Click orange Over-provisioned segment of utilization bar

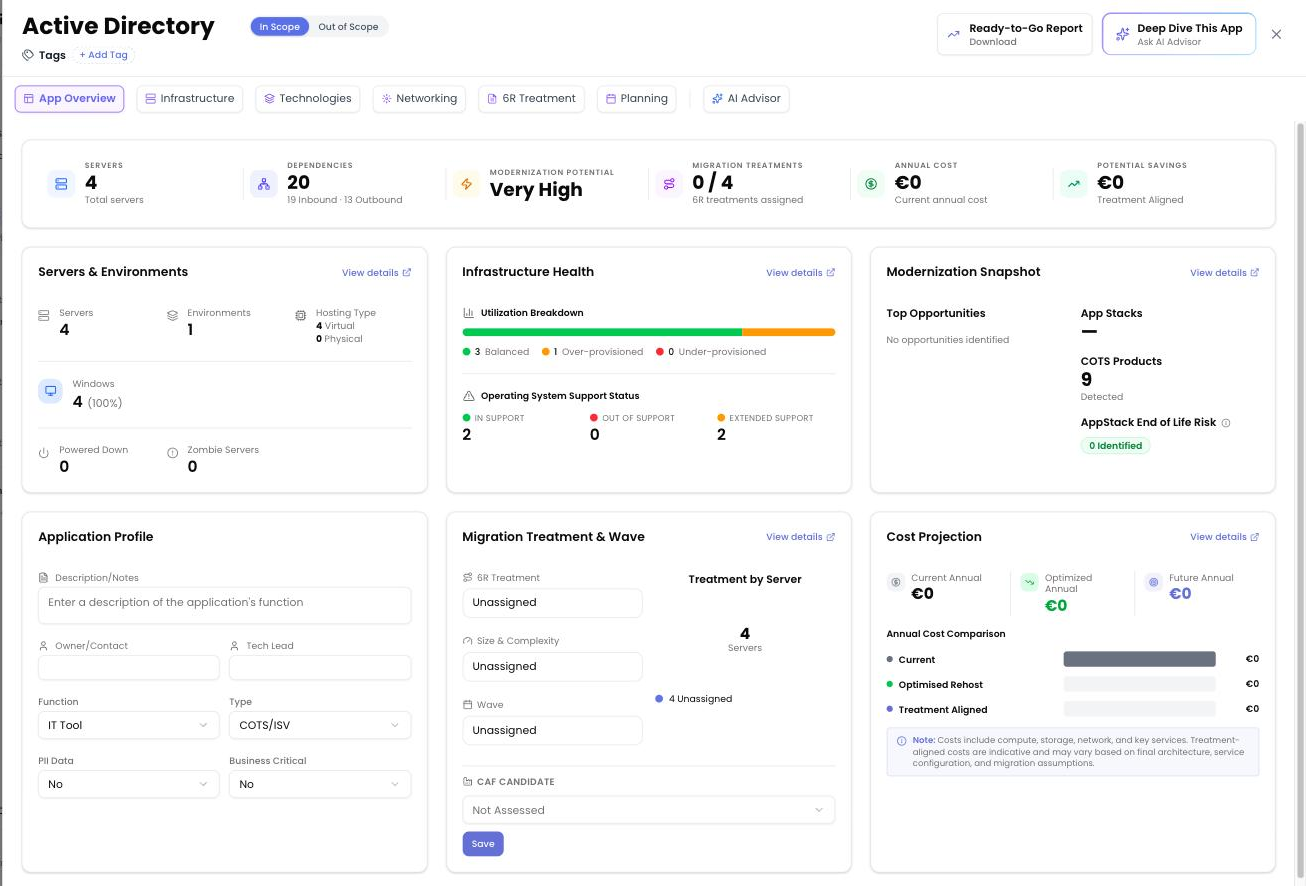[x=788, y=332]
